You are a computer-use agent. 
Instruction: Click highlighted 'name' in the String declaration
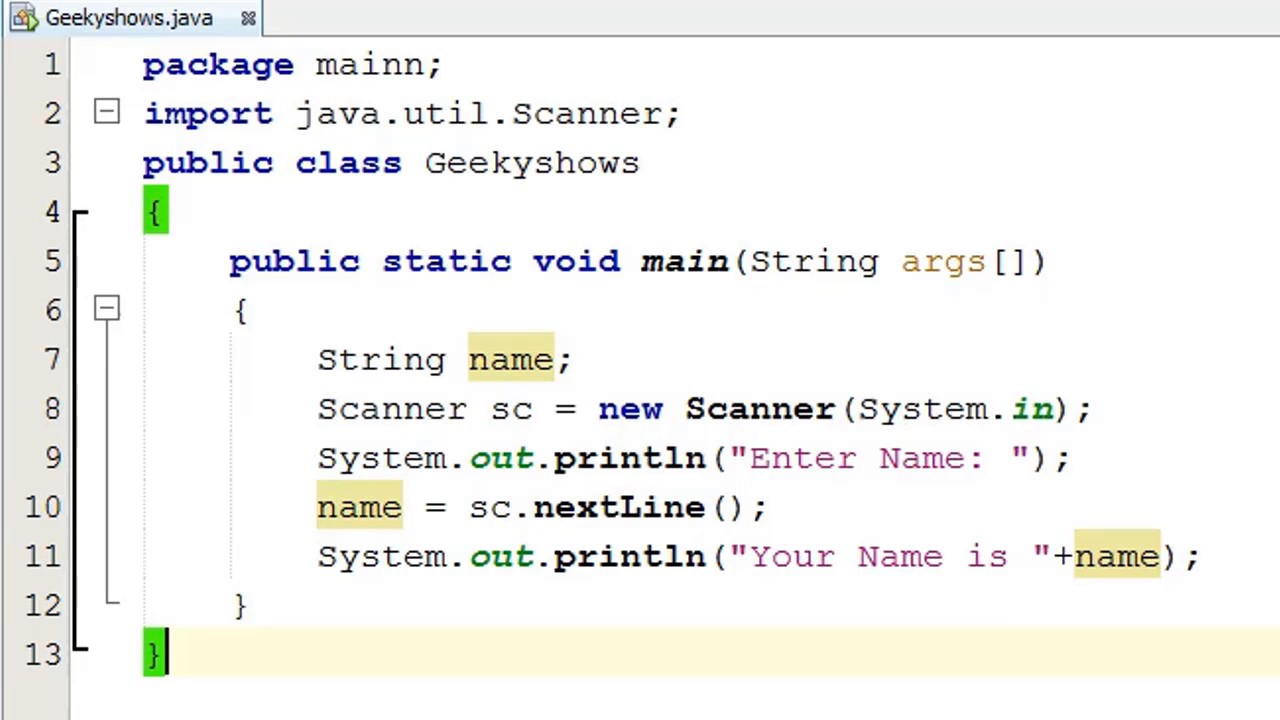point(511,359)
